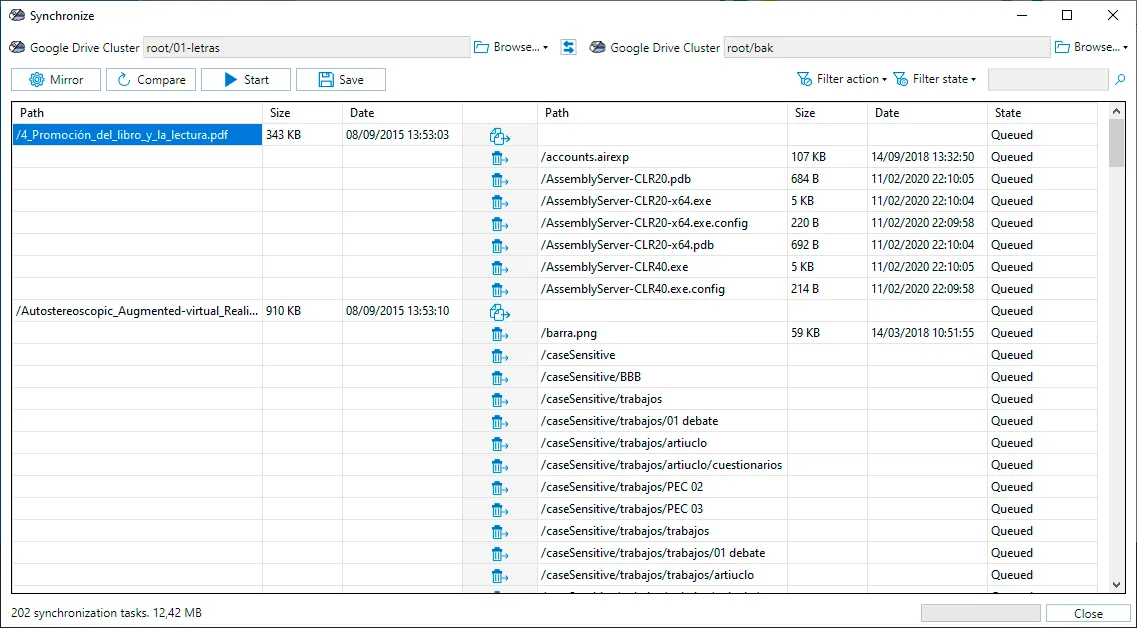Start the synchronization
The width and height of the screenshot is (1137, 628).
point(246,80)
